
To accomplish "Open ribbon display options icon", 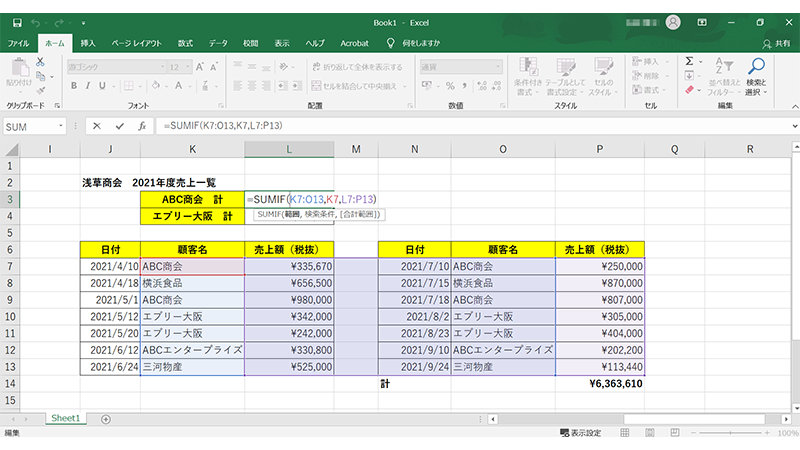I will coord(703,22).
